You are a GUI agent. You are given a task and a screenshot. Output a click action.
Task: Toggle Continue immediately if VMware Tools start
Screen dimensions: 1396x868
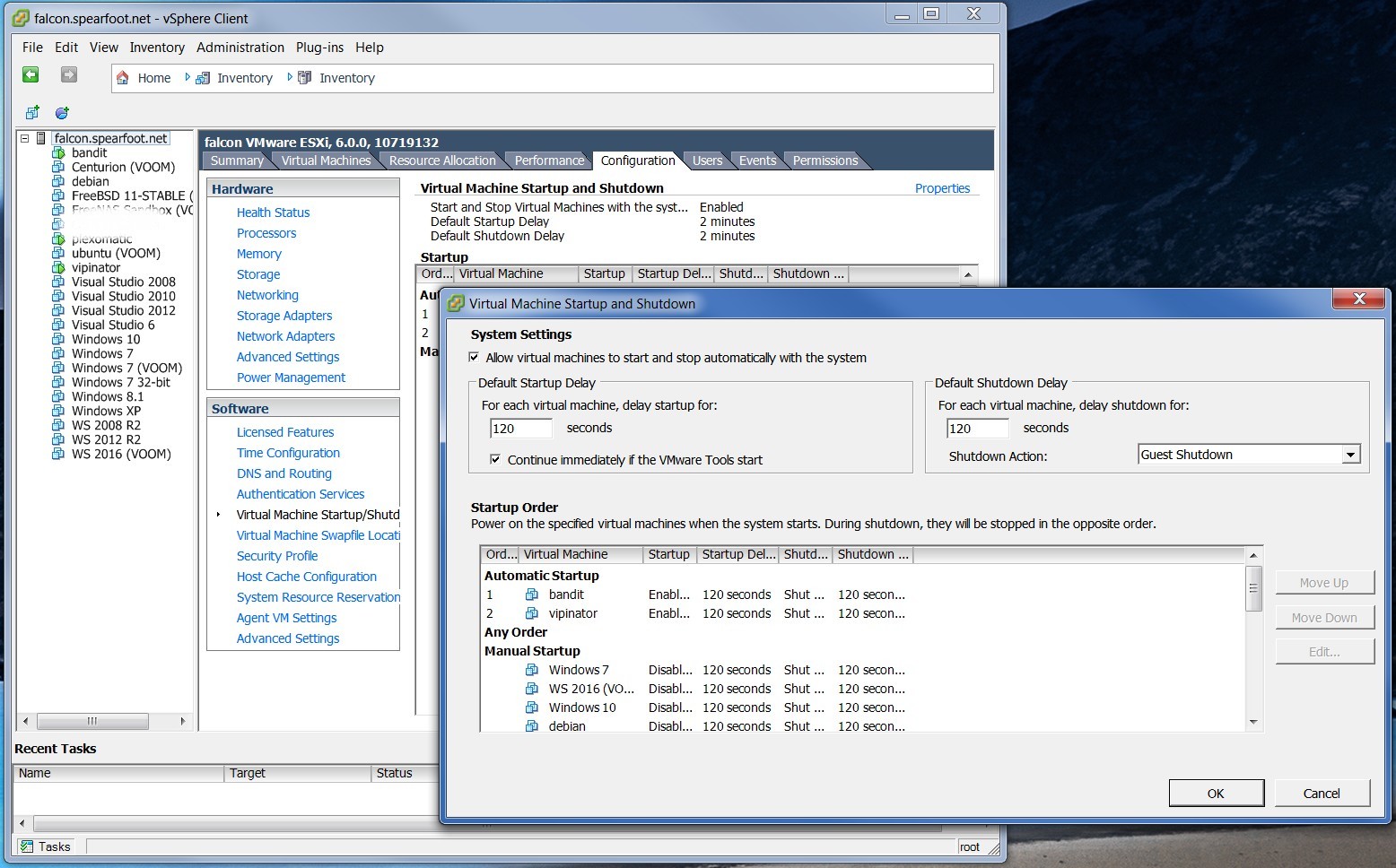(495, 460)
